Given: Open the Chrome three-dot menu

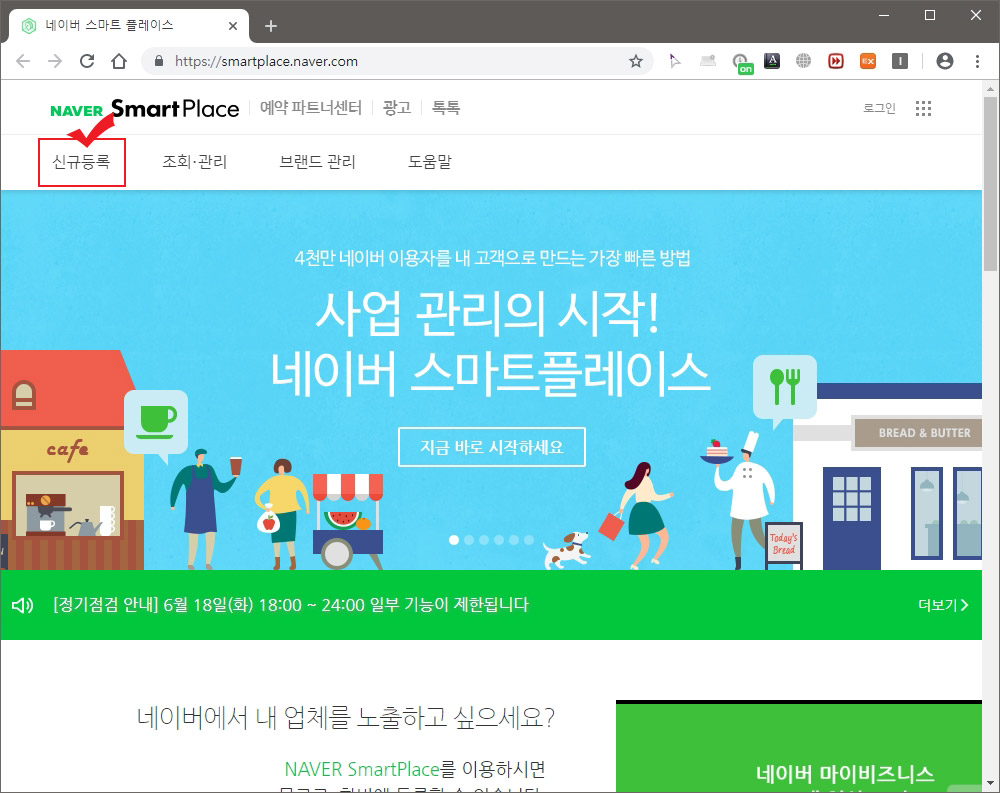Looking at the screenshot, I should point(977,61).
